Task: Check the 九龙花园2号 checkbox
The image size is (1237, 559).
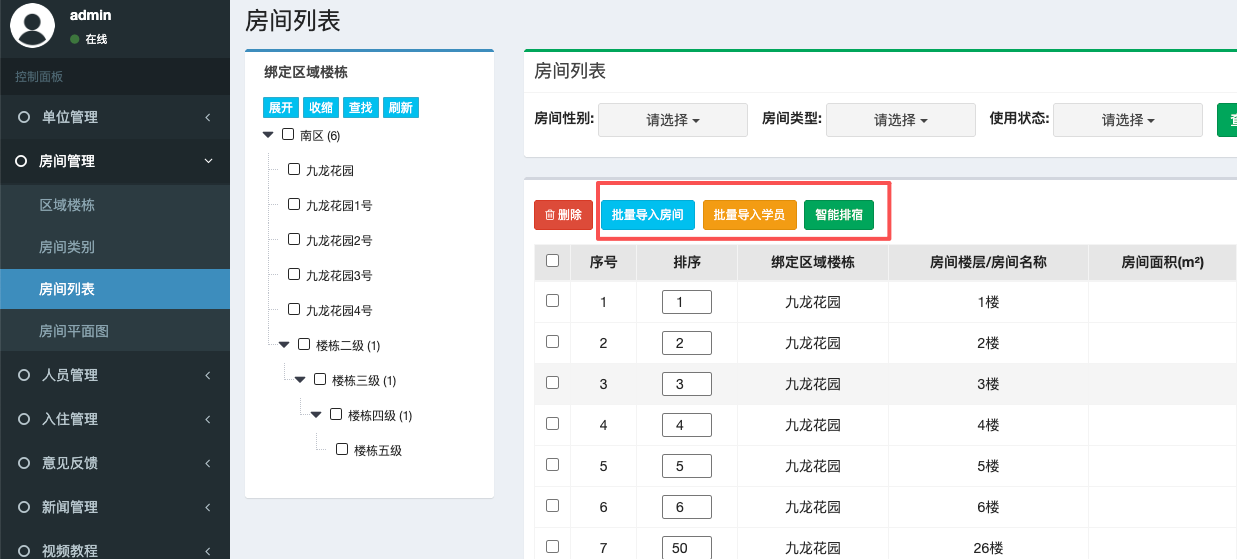Action: (x=294, y=239)
